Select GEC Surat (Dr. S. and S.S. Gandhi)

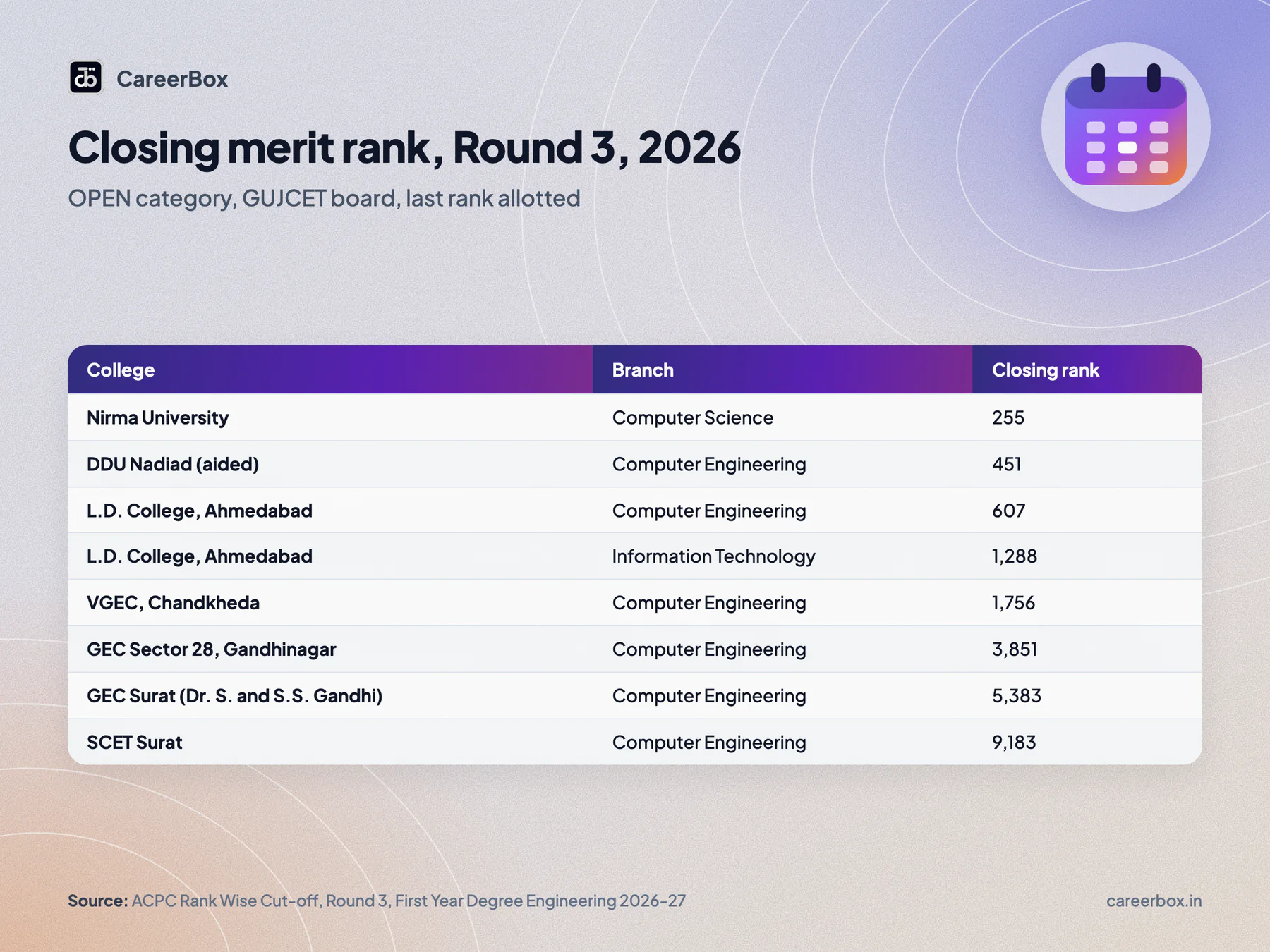235,696
